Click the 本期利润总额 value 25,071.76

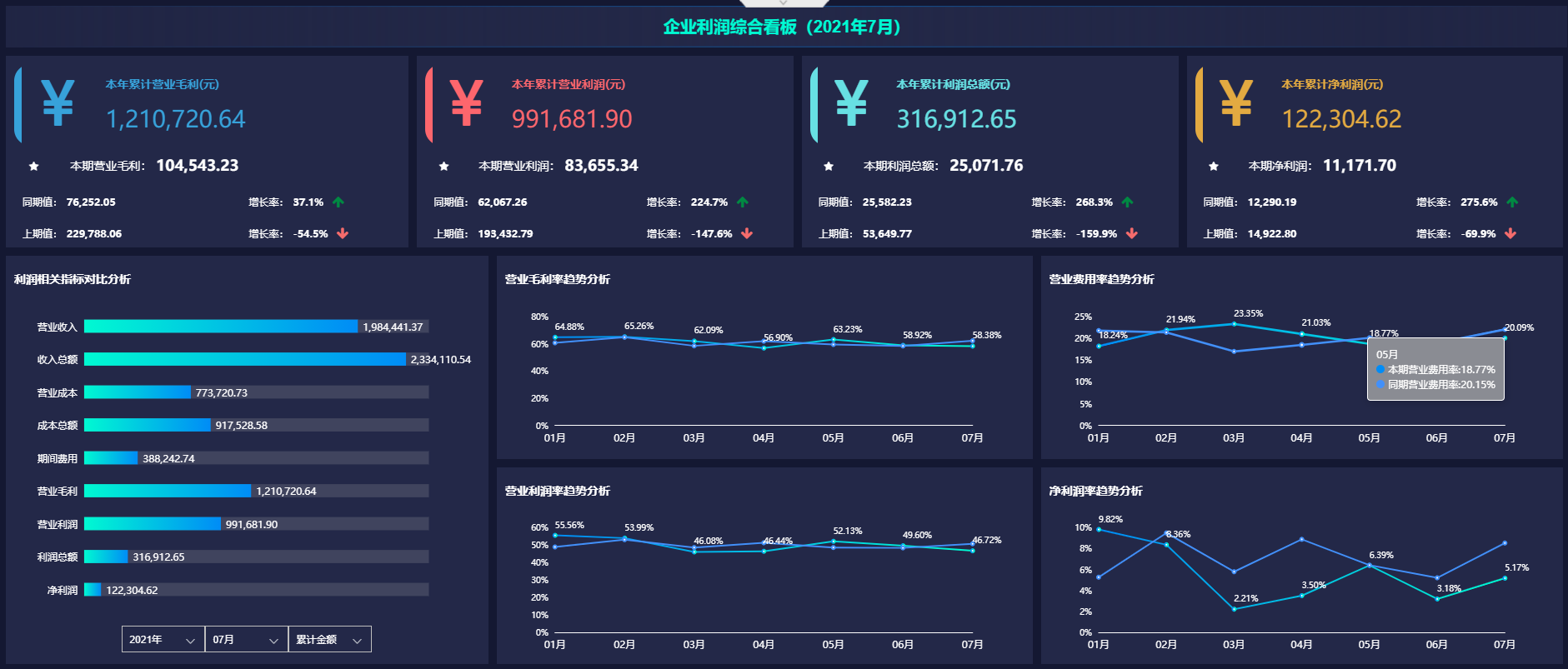[986, 166]
